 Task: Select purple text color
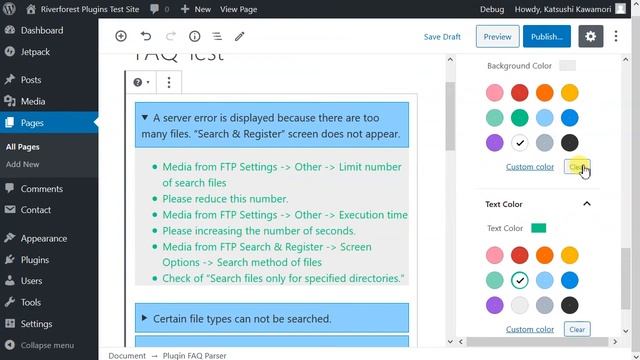click(x=495, y=305)
